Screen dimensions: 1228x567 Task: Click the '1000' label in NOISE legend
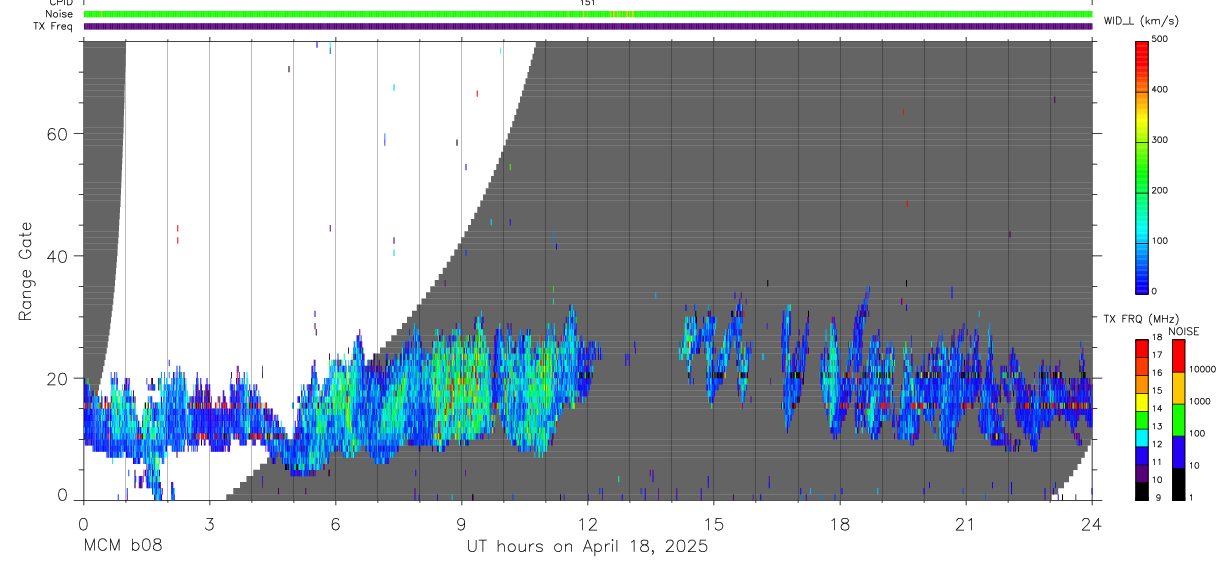coord(1199,401)
